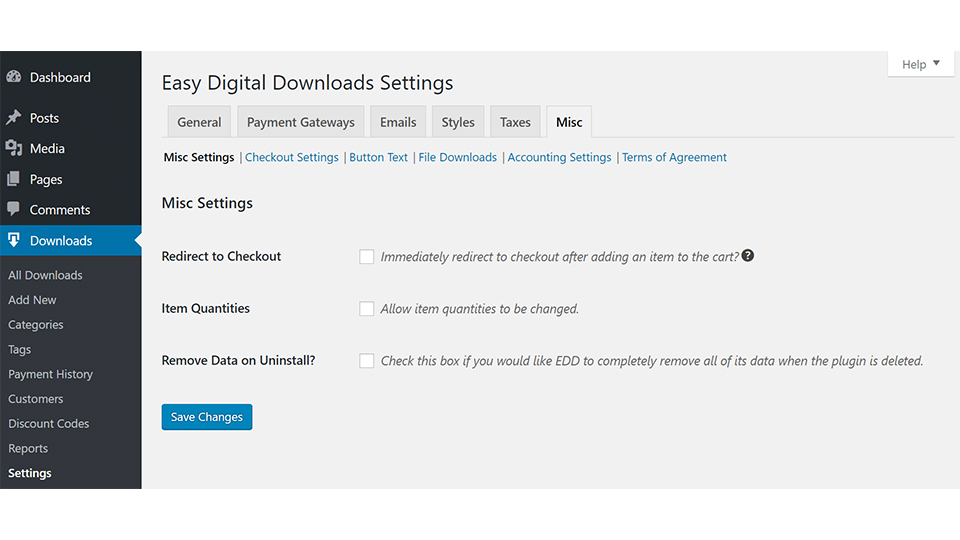
Task: Click 'Remove Data on Uninstall?' row label
Action: coord(238,361)
